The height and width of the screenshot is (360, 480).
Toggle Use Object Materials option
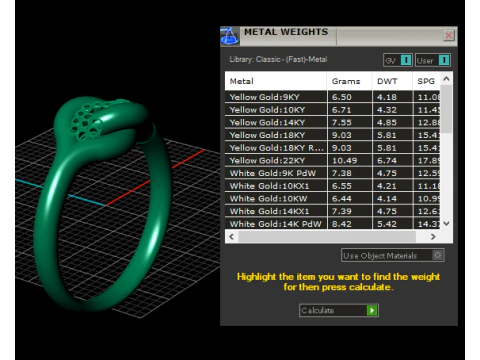point(392,255)
